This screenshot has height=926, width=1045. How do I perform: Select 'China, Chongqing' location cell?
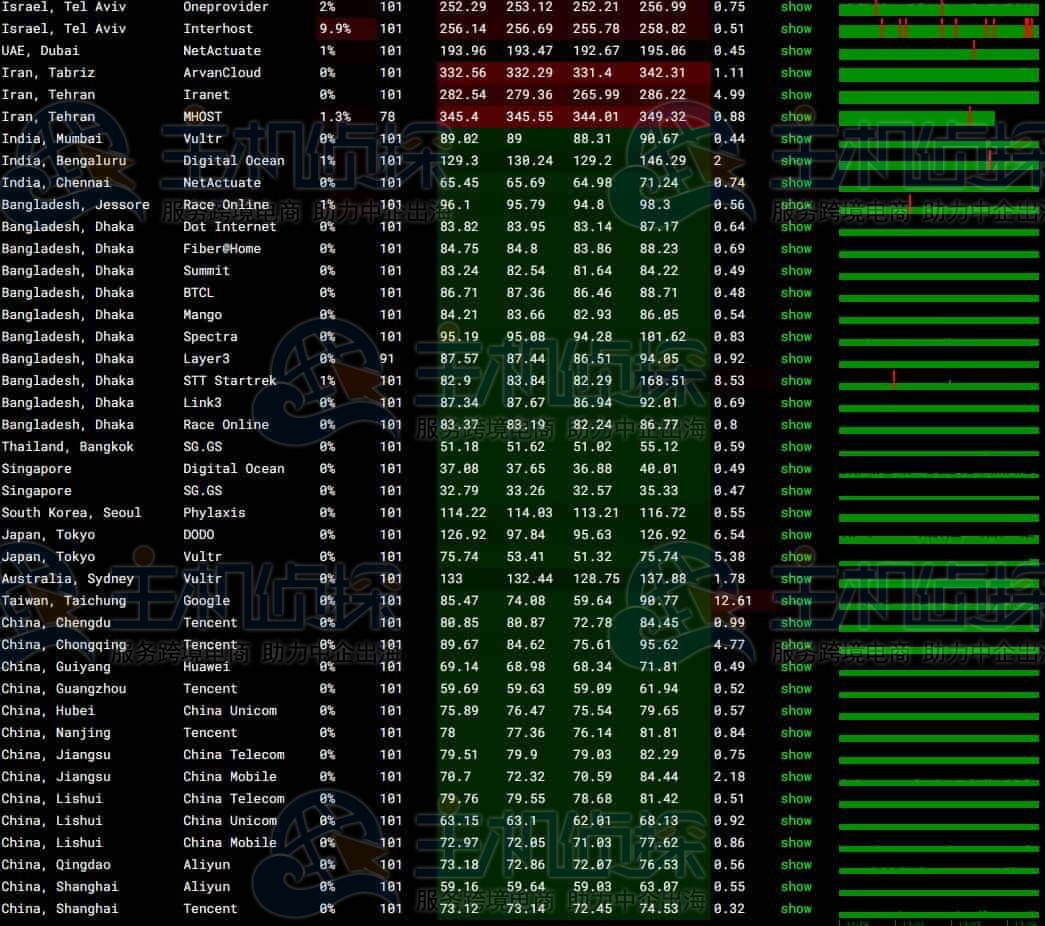(x=63, y=645)
